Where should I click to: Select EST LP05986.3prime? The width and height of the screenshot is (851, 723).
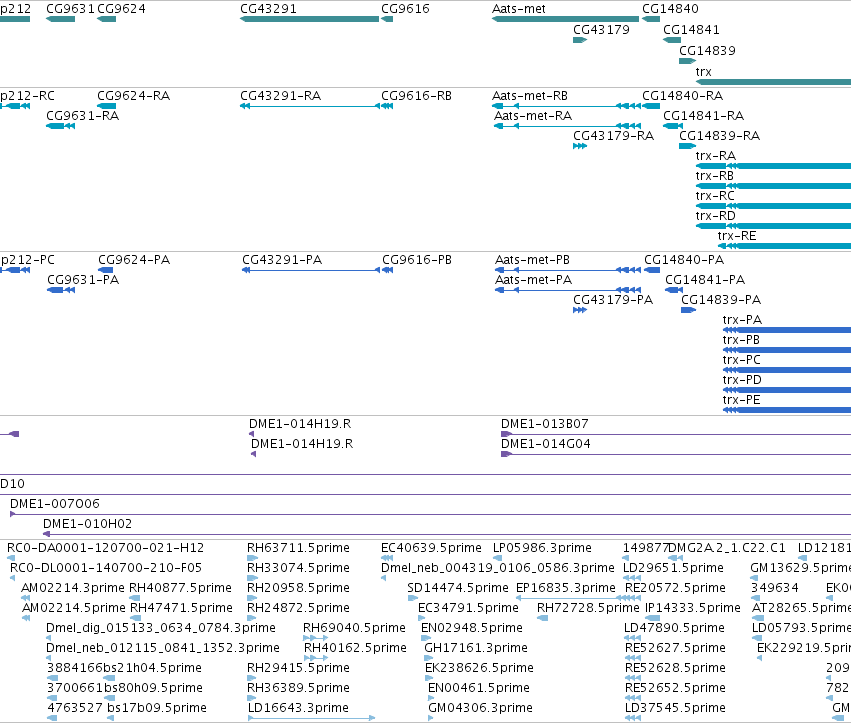[542, 548]
